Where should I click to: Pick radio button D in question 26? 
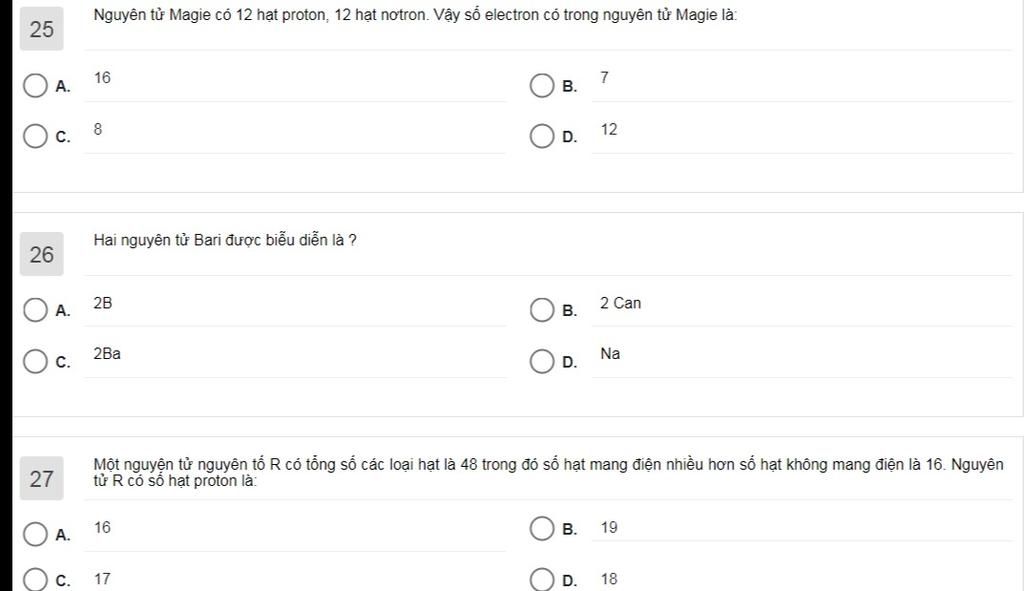(541, 361)
